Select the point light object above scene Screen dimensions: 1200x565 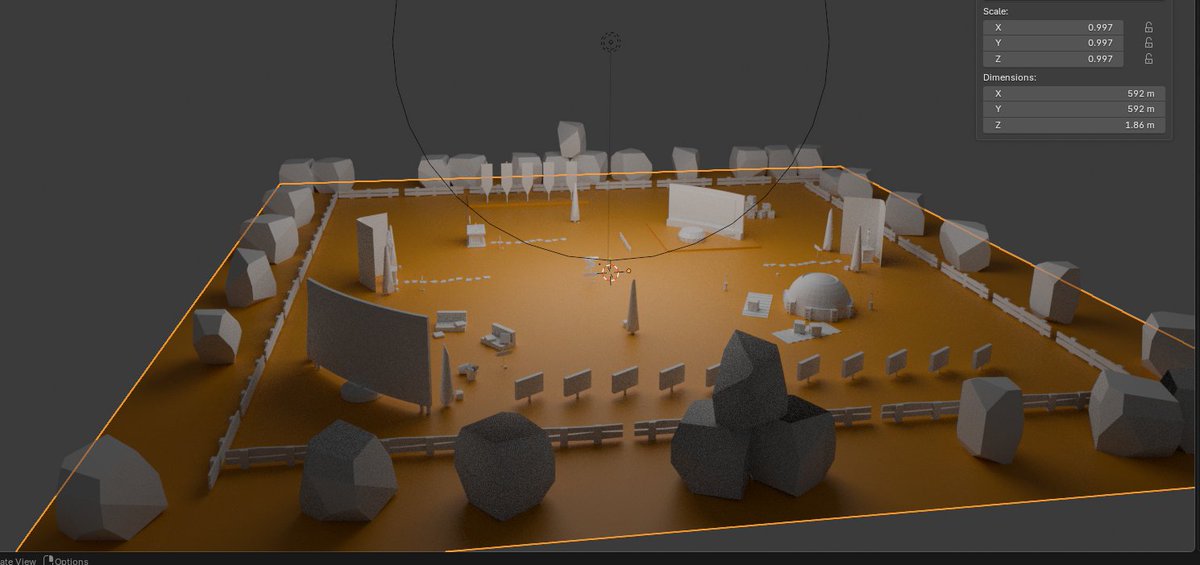click(610, 41)
